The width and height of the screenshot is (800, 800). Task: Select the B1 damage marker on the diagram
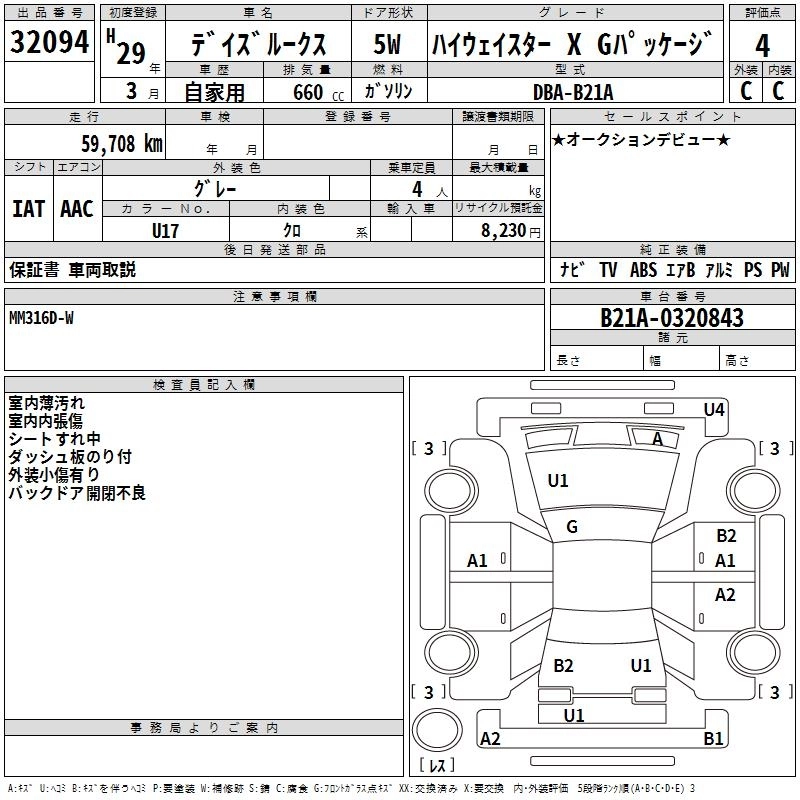713,739
